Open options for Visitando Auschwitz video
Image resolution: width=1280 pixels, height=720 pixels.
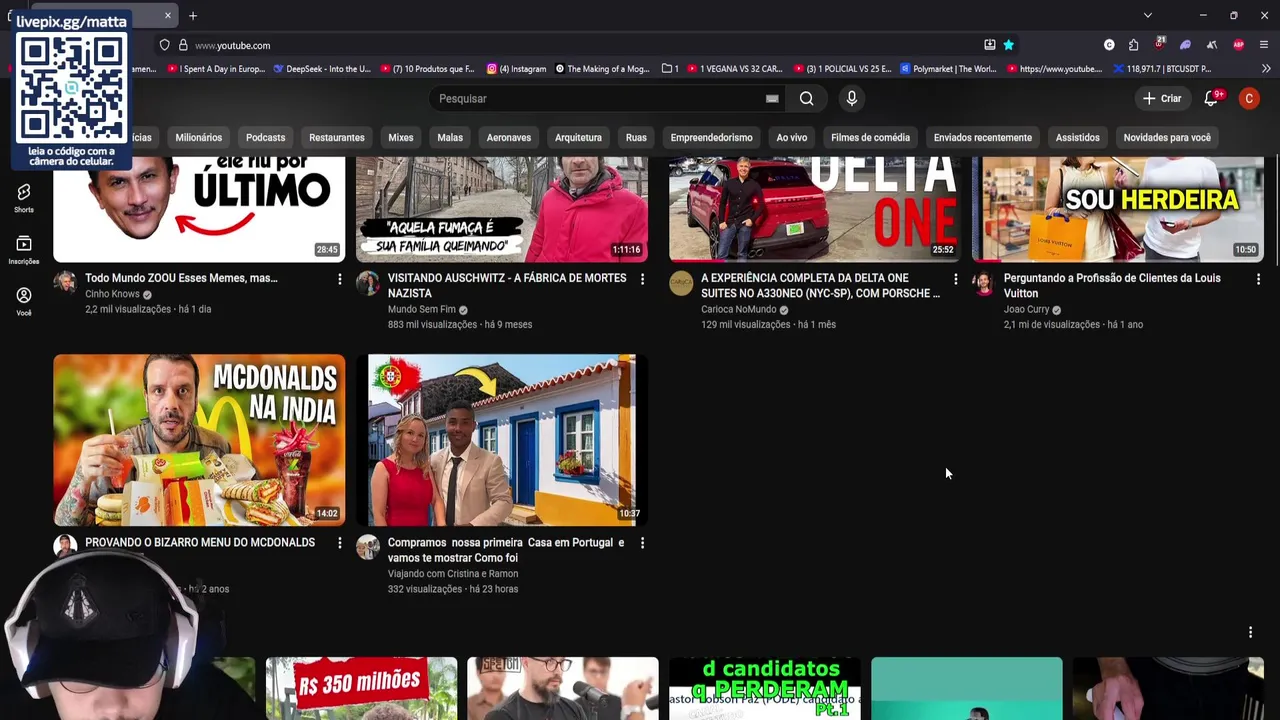tap(642, 279)
